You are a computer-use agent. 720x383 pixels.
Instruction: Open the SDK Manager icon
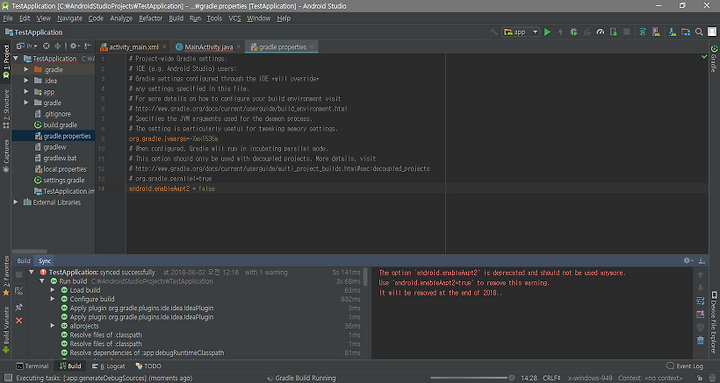[x=672, y=32]
